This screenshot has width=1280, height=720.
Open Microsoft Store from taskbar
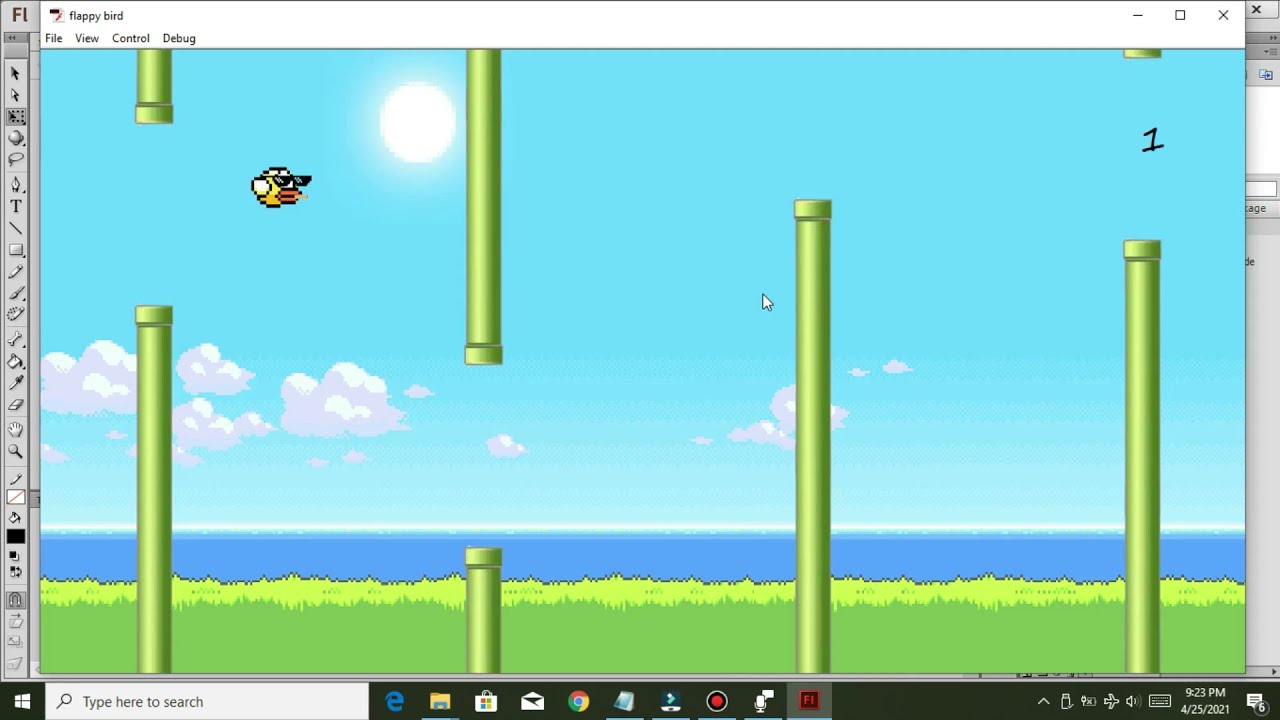(x=486, y=701)
